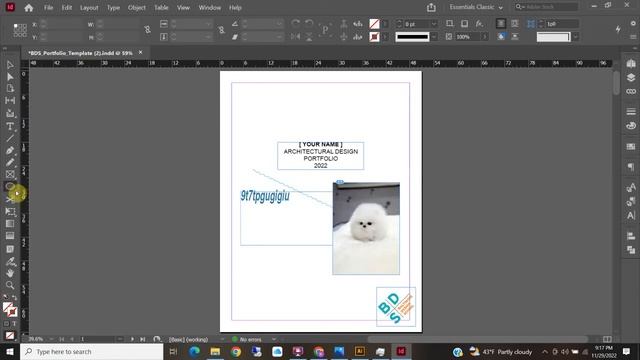This screenshot has width=640, height=360.
Task: Open the Pathfinder panel
Action: (631, 250)
